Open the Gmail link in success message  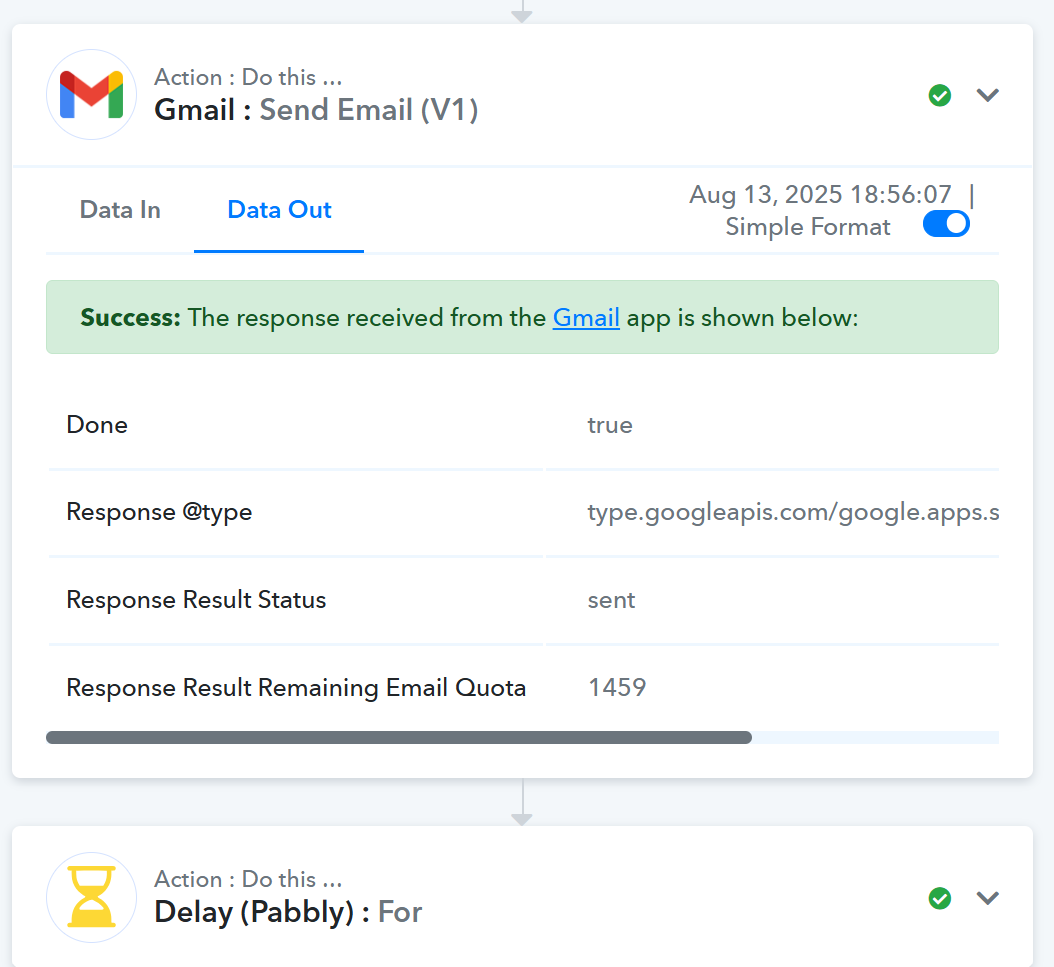pyautogui.click(x=586, y=318)
